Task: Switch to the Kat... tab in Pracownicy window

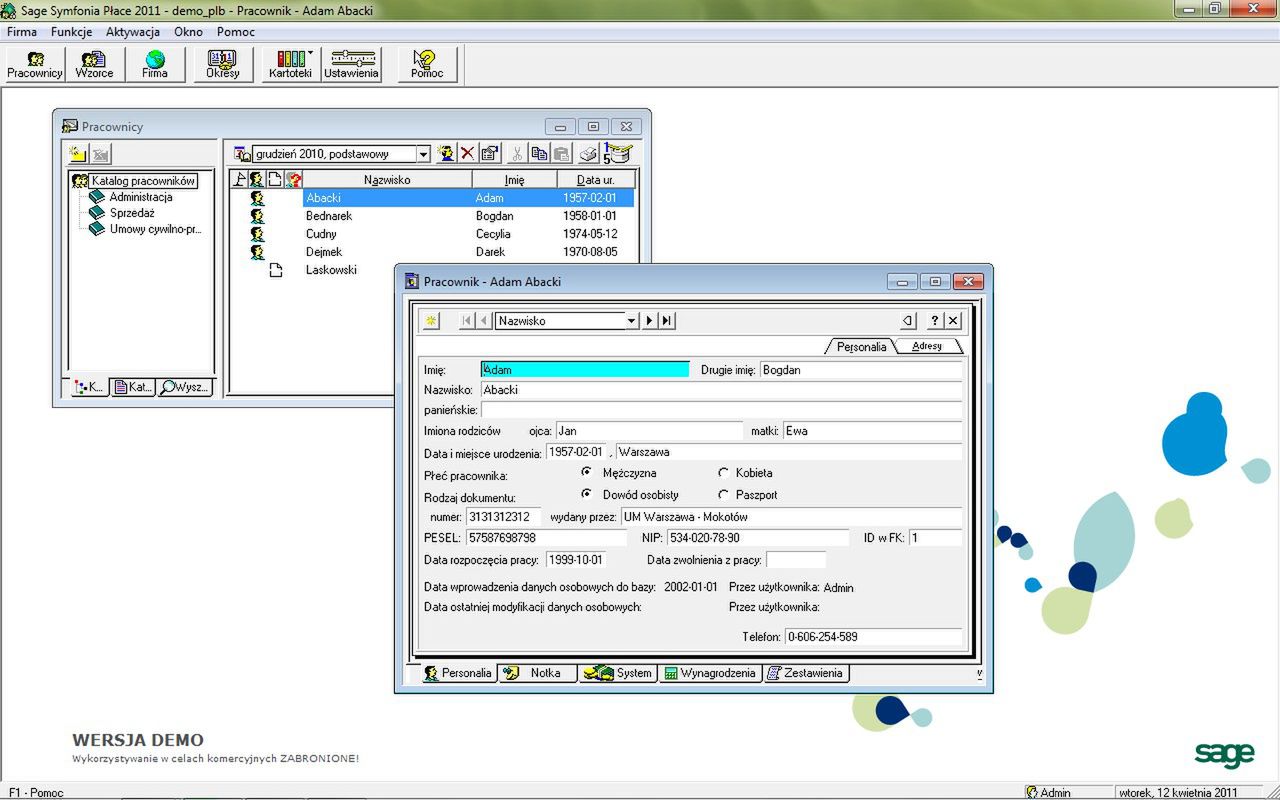Action: point(132,387)
